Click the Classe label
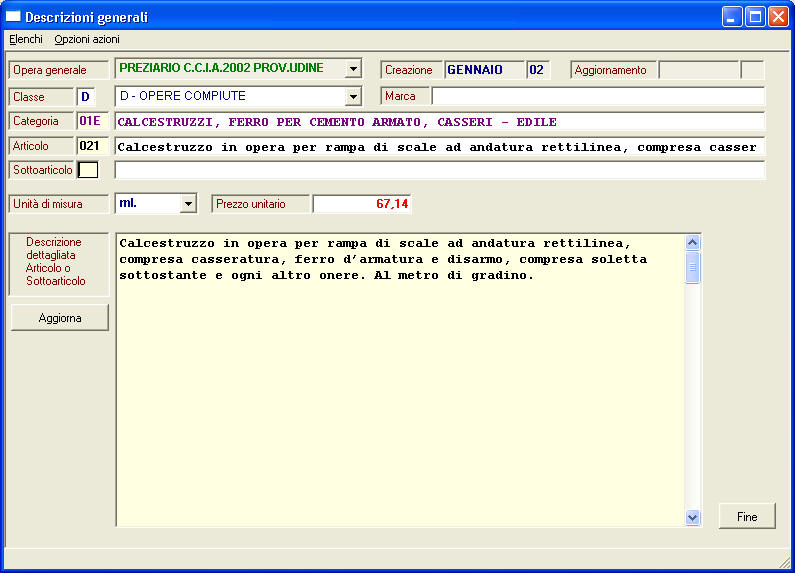 [41, 96]
